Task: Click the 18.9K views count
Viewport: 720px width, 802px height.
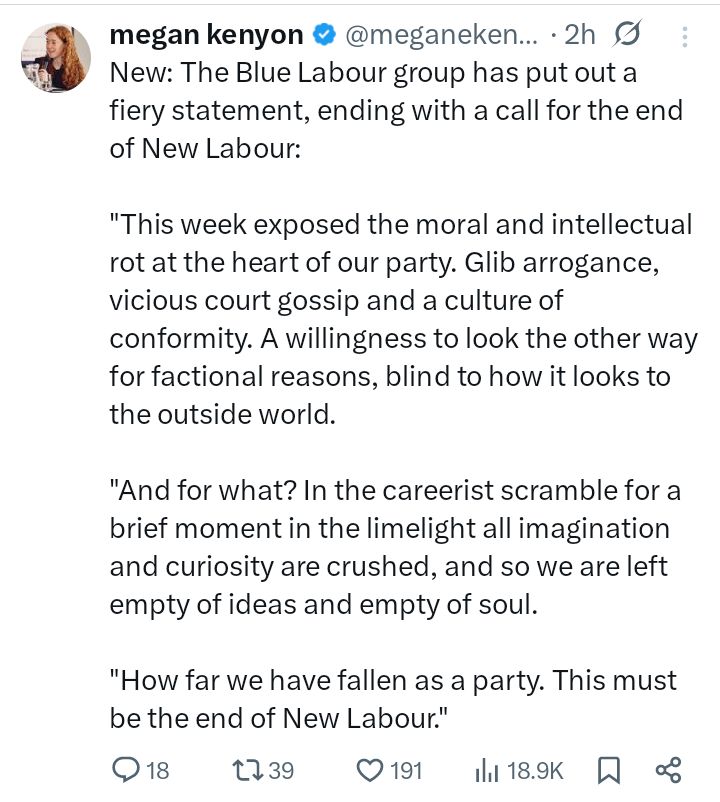Action: [536, 771]
